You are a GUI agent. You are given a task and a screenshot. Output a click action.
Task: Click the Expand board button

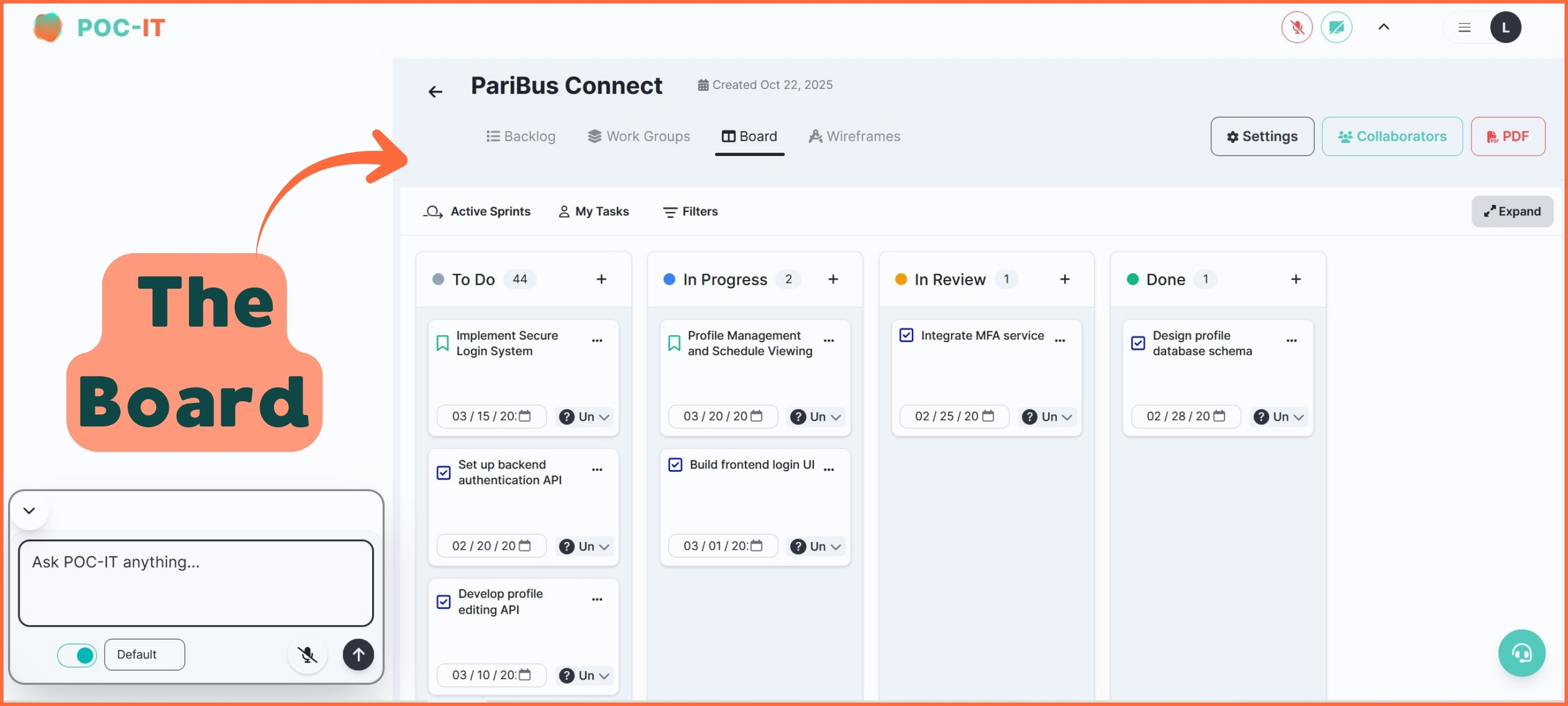pos(1512,211)
